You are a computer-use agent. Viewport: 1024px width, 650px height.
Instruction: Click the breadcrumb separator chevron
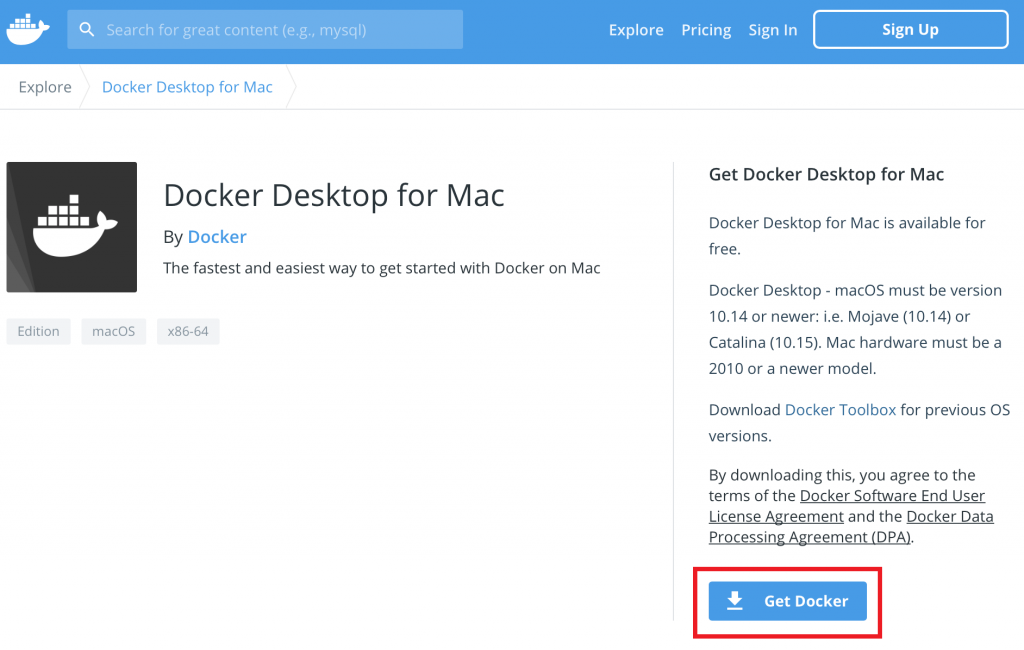point(86,87)
